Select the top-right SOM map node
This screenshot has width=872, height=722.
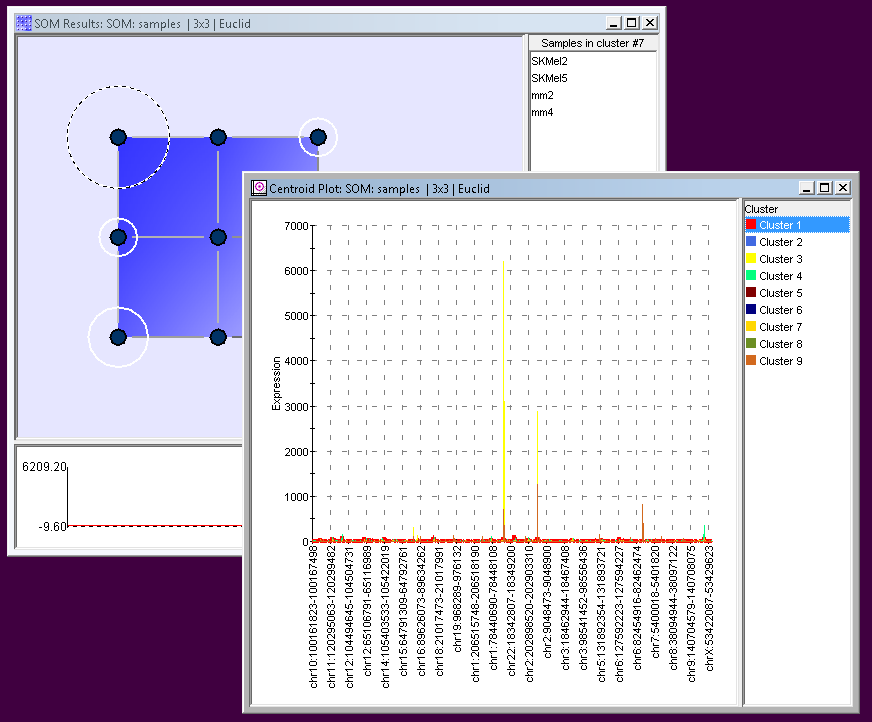tap(318, 137)
